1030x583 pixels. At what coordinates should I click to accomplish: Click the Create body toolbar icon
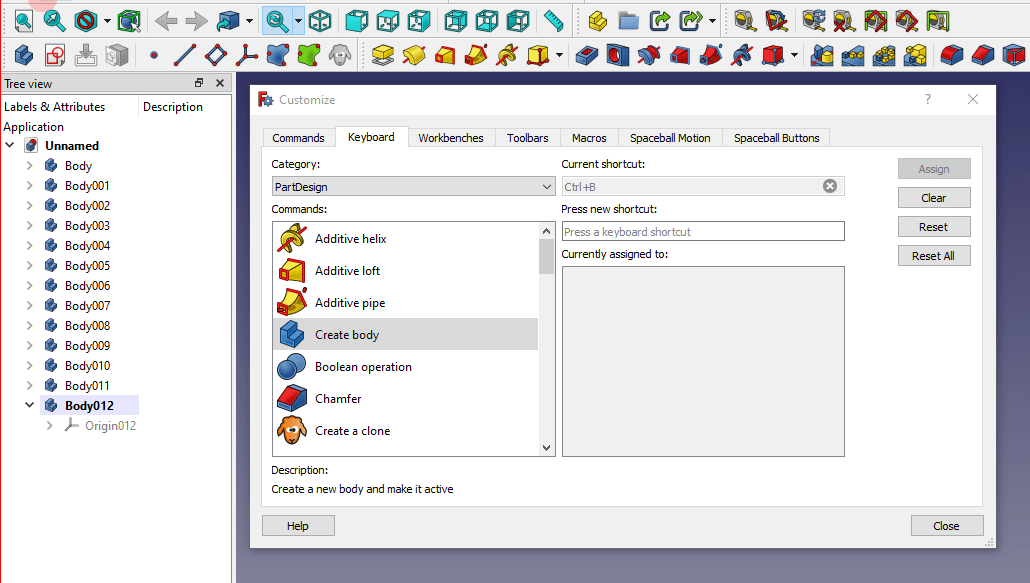click(22, 57)
